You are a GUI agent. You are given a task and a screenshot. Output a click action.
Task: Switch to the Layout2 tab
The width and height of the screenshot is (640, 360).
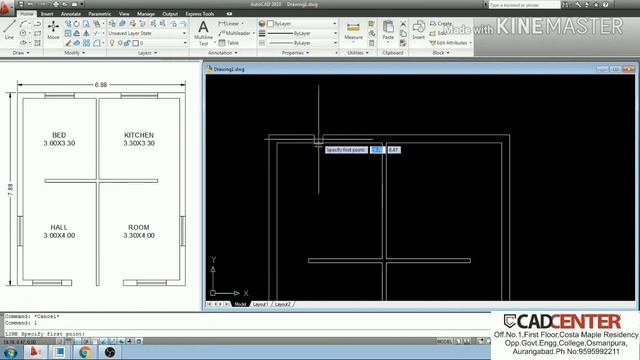pos(282,304)
